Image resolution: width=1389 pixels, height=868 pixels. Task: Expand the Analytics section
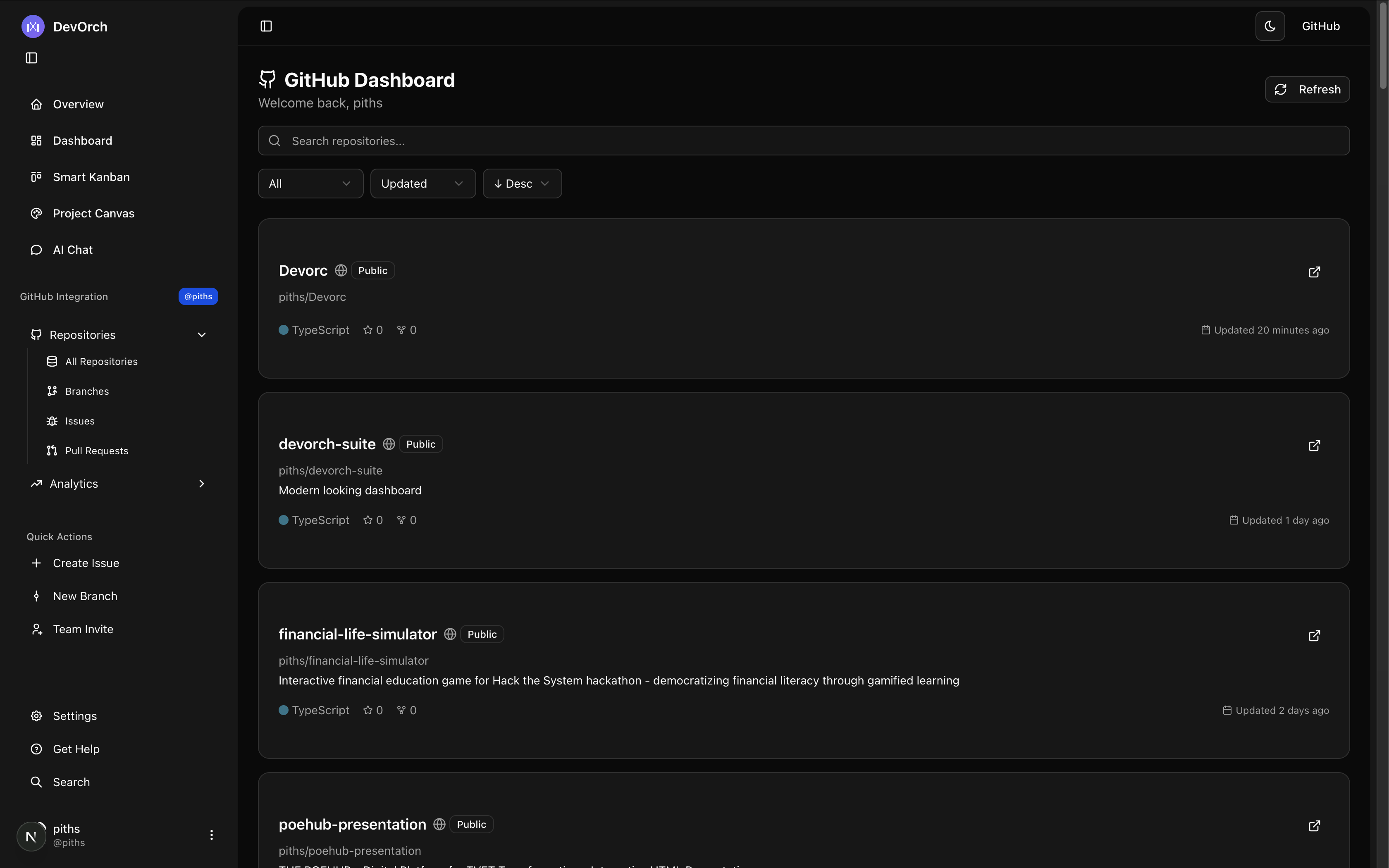[201, 484]
